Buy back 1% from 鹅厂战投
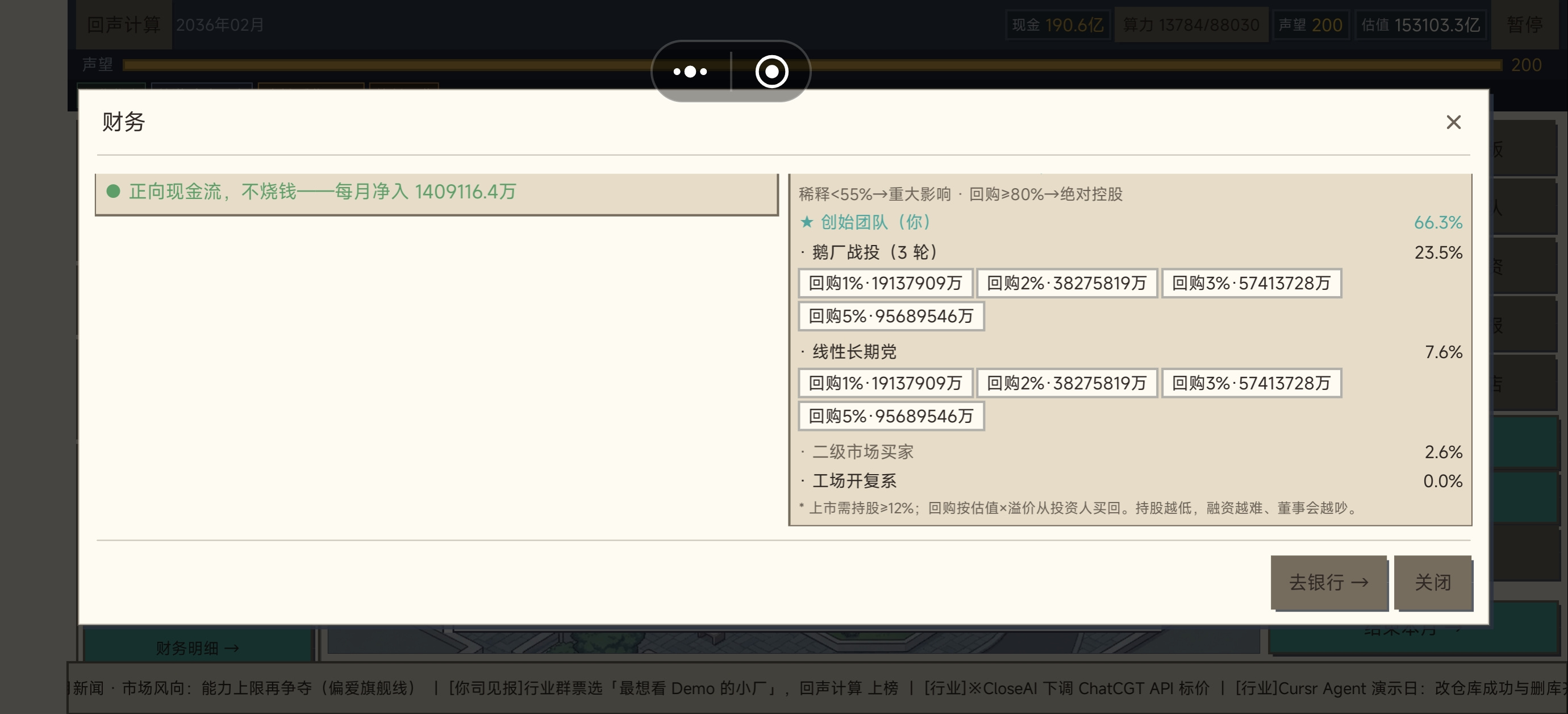The height and width of the screenshot is (714, 1568). pos(885,283)
